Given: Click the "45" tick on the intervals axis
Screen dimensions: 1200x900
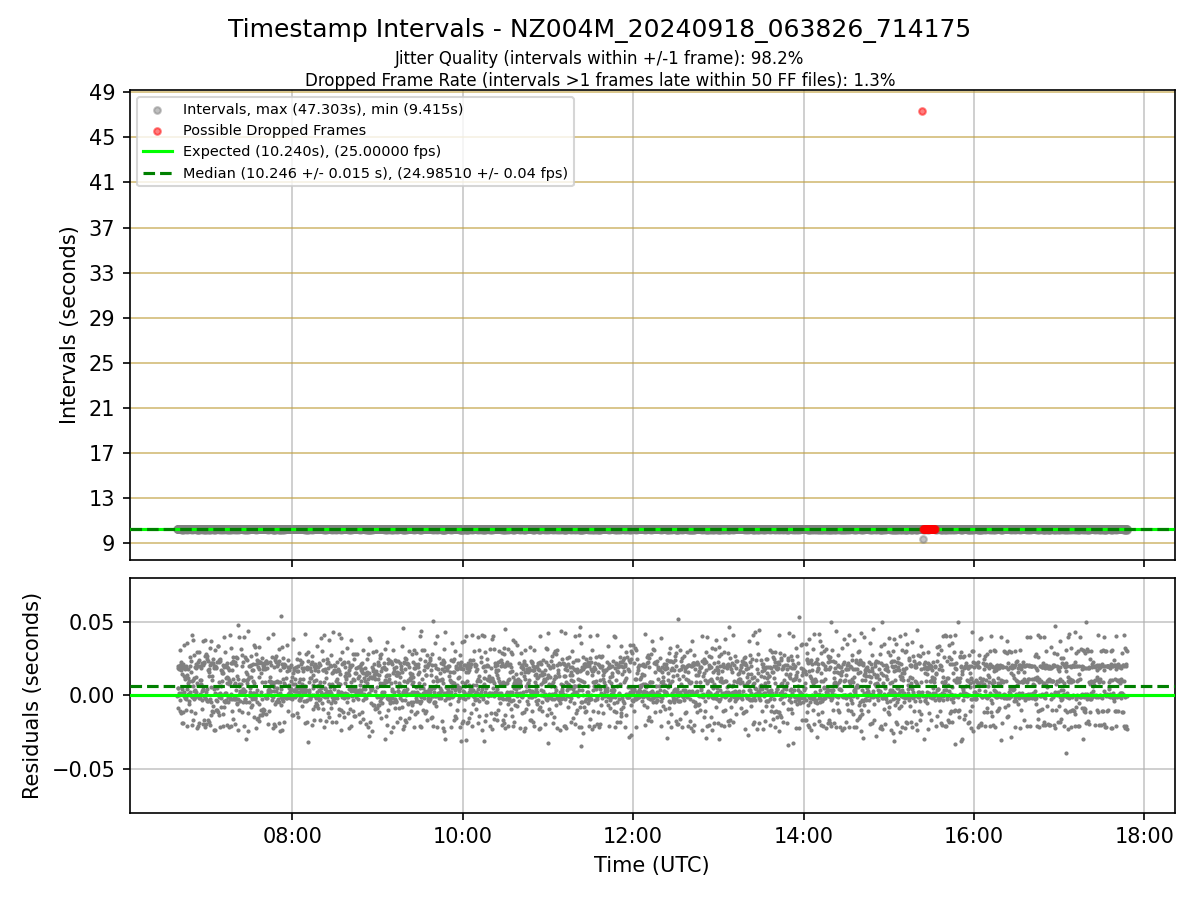Looking at the screenshot, I should [104, 137].
